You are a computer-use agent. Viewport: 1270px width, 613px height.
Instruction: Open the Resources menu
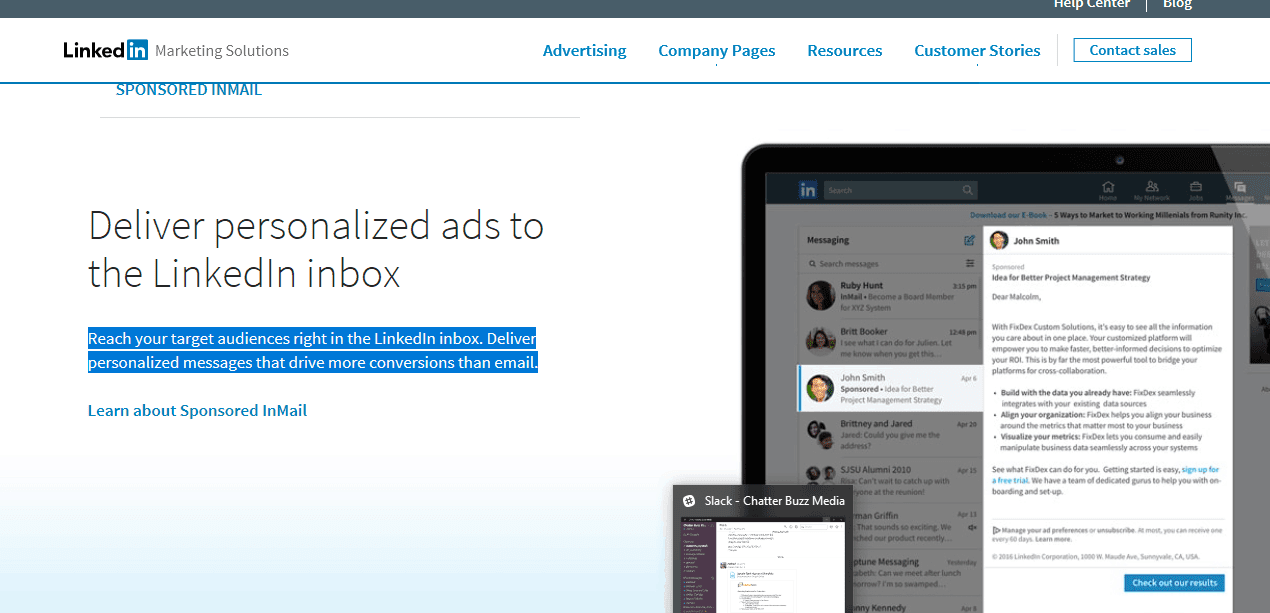844,50
